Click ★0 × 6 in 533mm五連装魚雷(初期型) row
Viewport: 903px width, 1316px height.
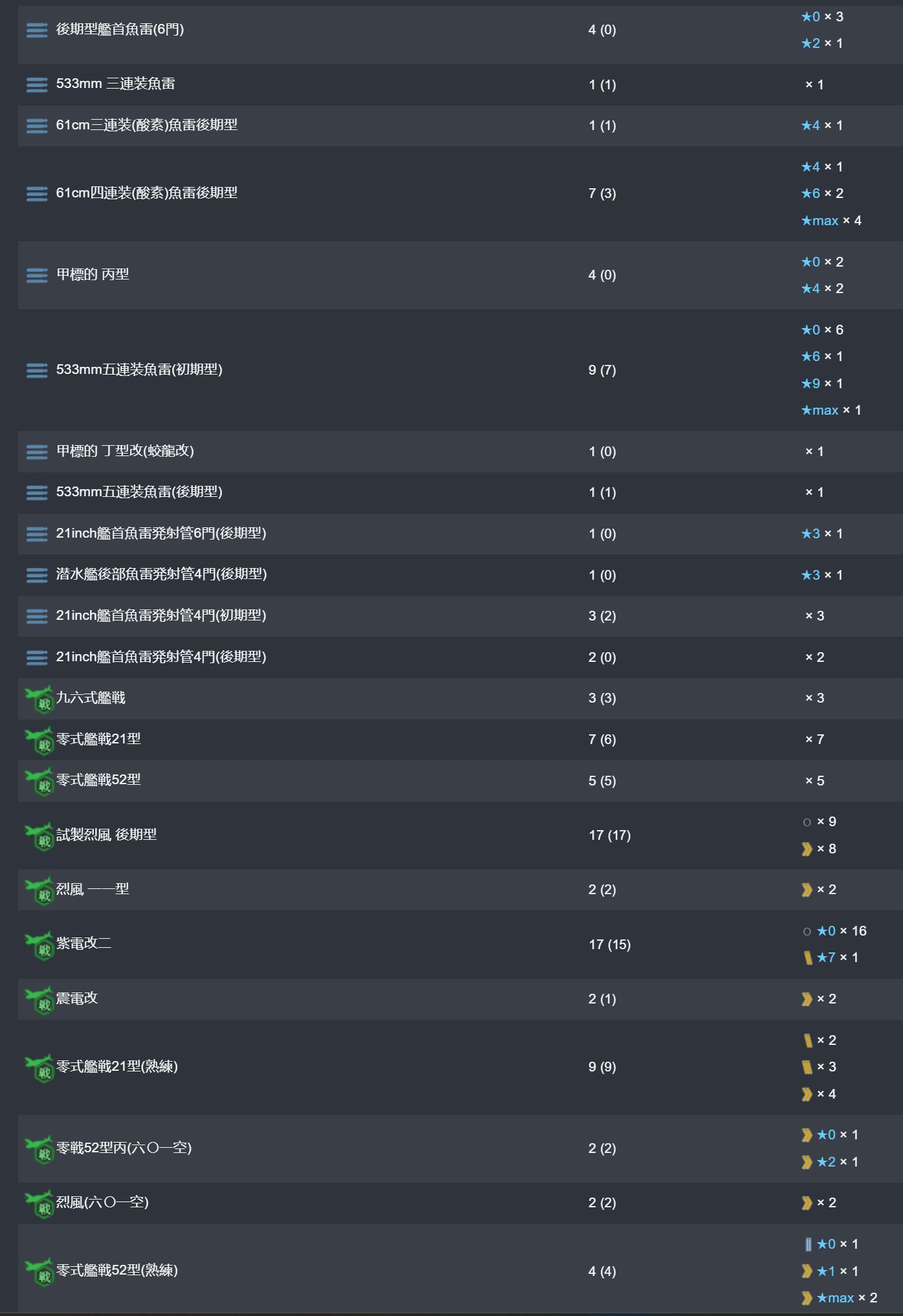coord(822,330)
